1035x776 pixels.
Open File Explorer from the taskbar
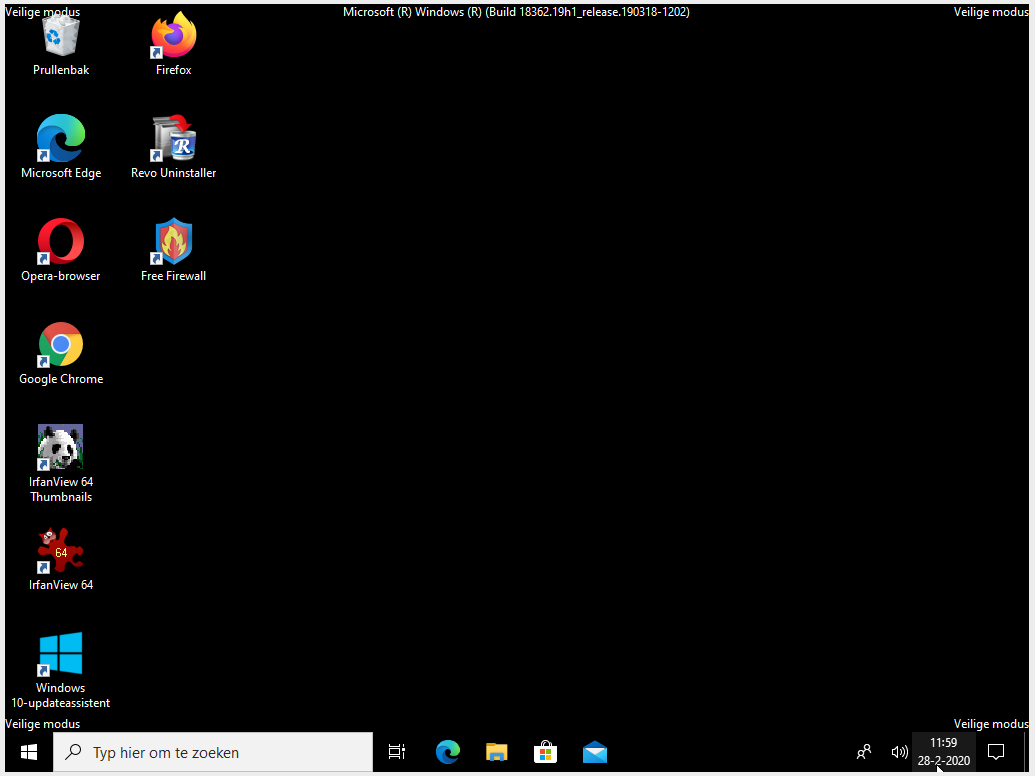497,752
